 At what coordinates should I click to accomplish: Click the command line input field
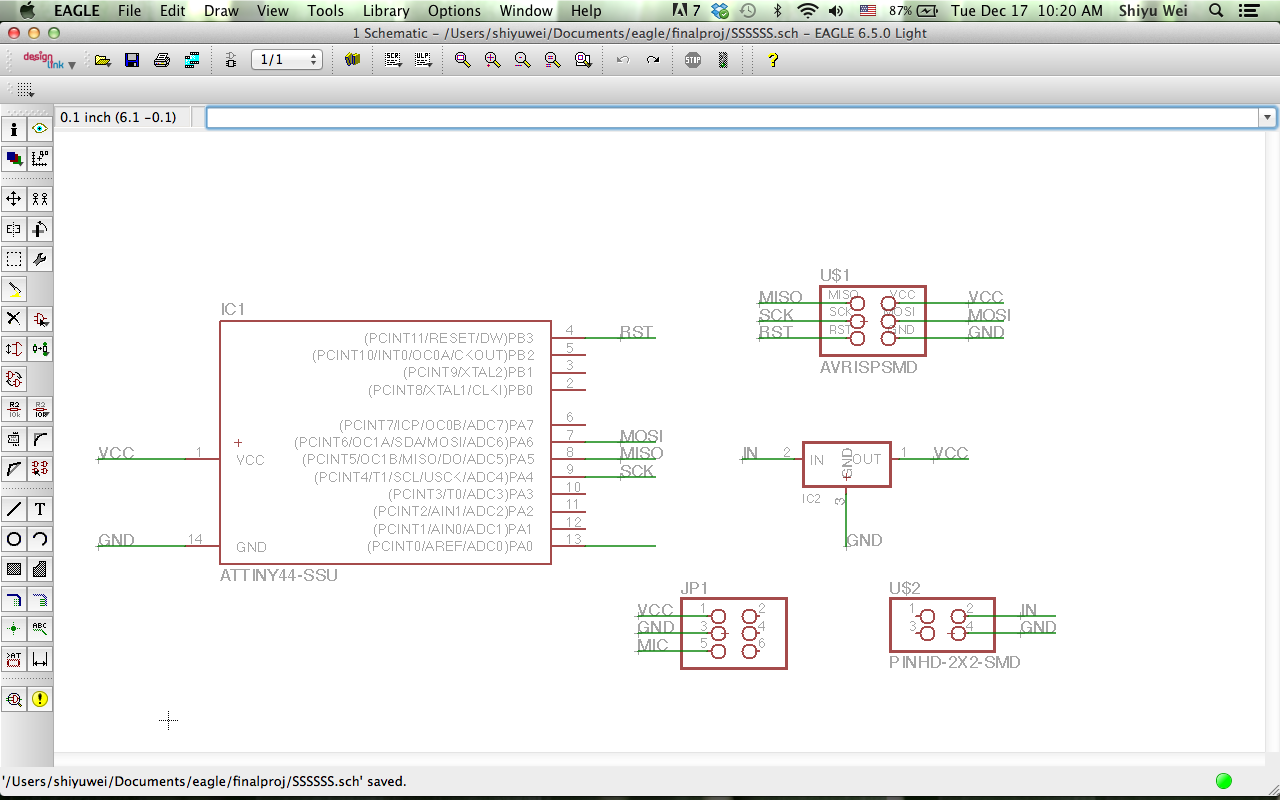tap(732, 117)
